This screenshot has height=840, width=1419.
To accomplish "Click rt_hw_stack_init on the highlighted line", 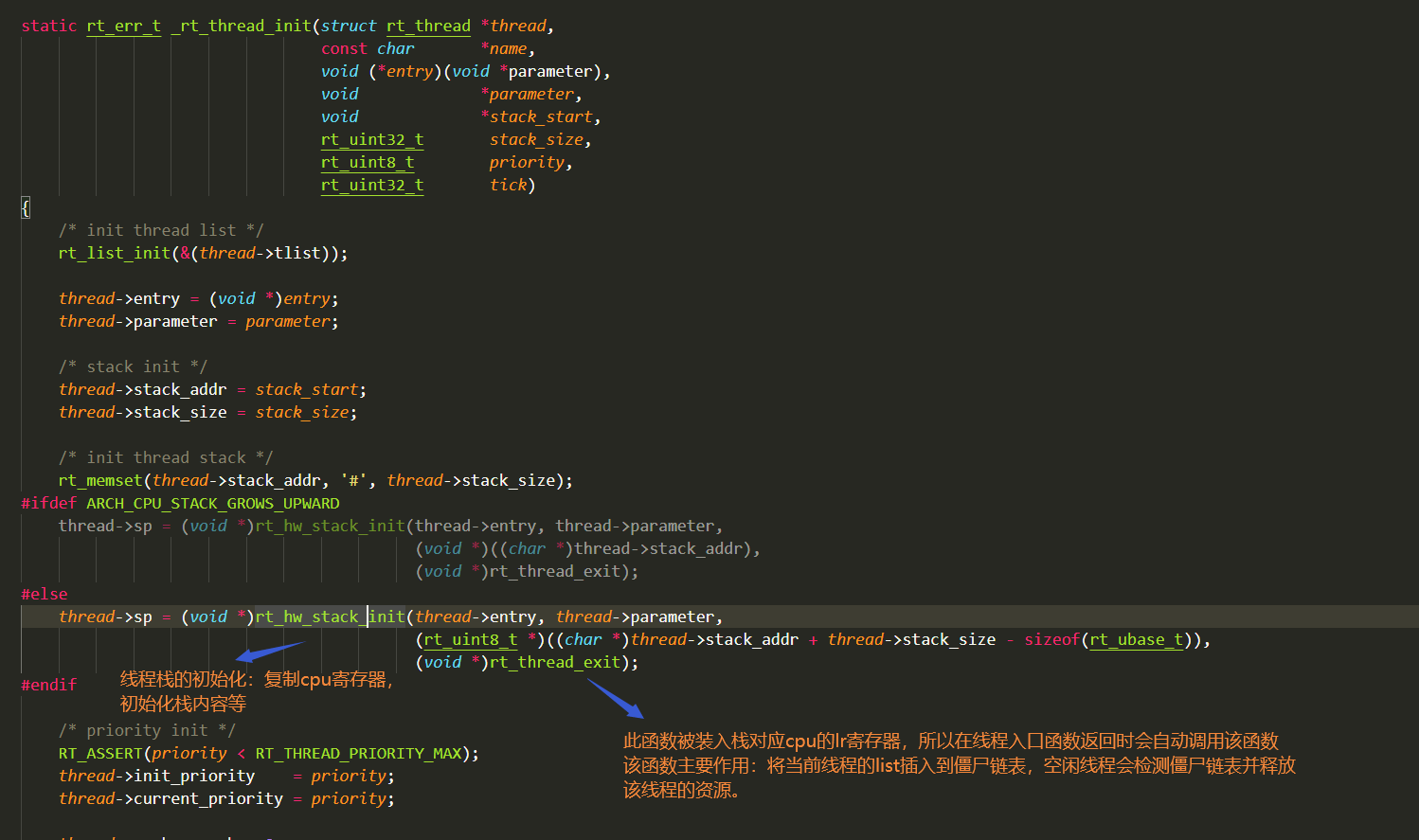I will [330, 617].
